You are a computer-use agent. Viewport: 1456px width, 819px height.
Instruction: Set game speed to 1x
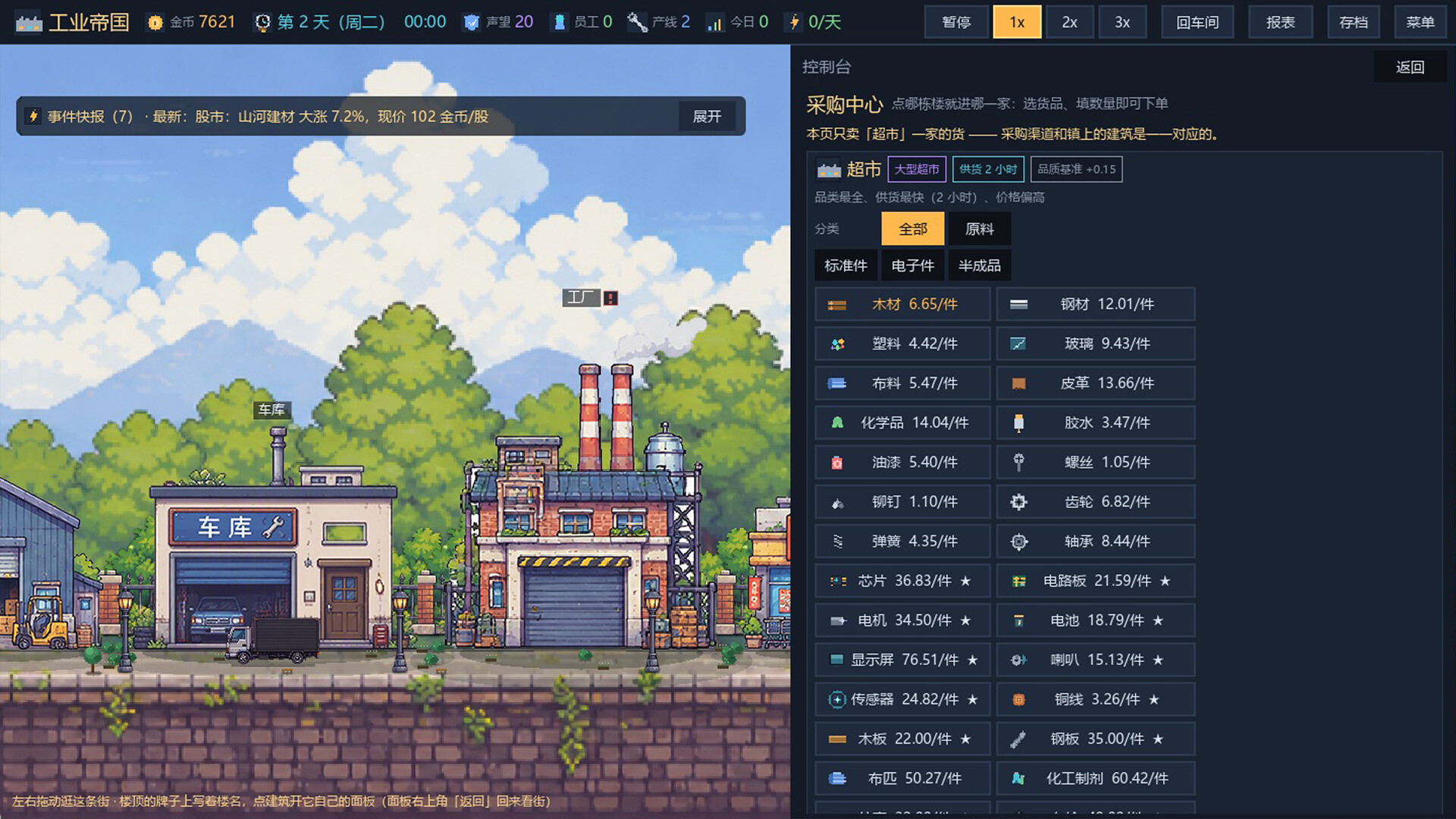pyautogui.click(x=1017, y=22)
